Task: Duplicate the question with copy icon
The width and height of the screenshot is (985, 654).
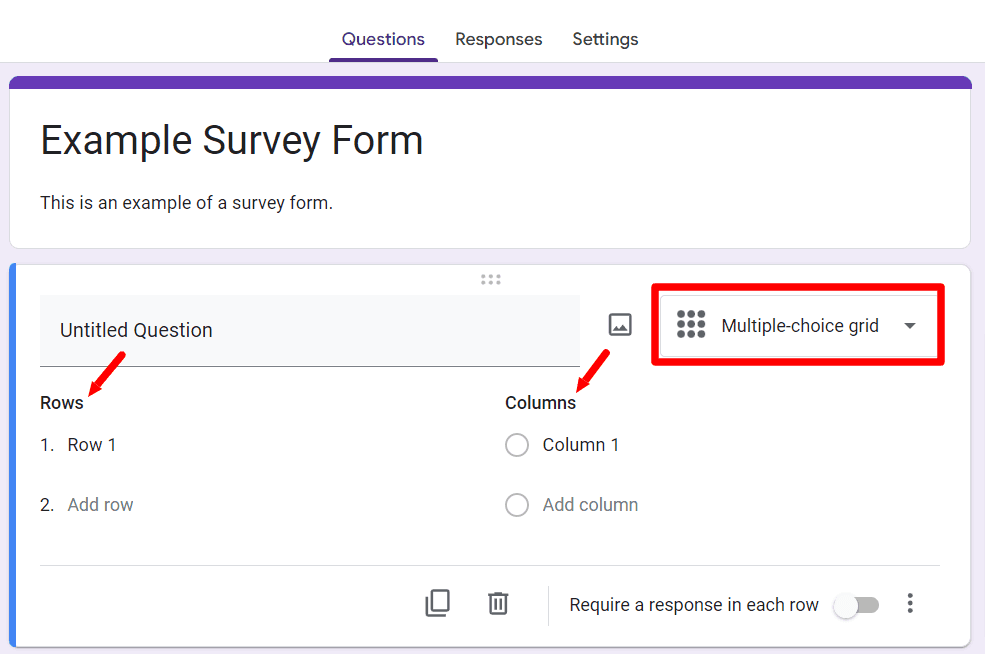Action: pos(438,603)
